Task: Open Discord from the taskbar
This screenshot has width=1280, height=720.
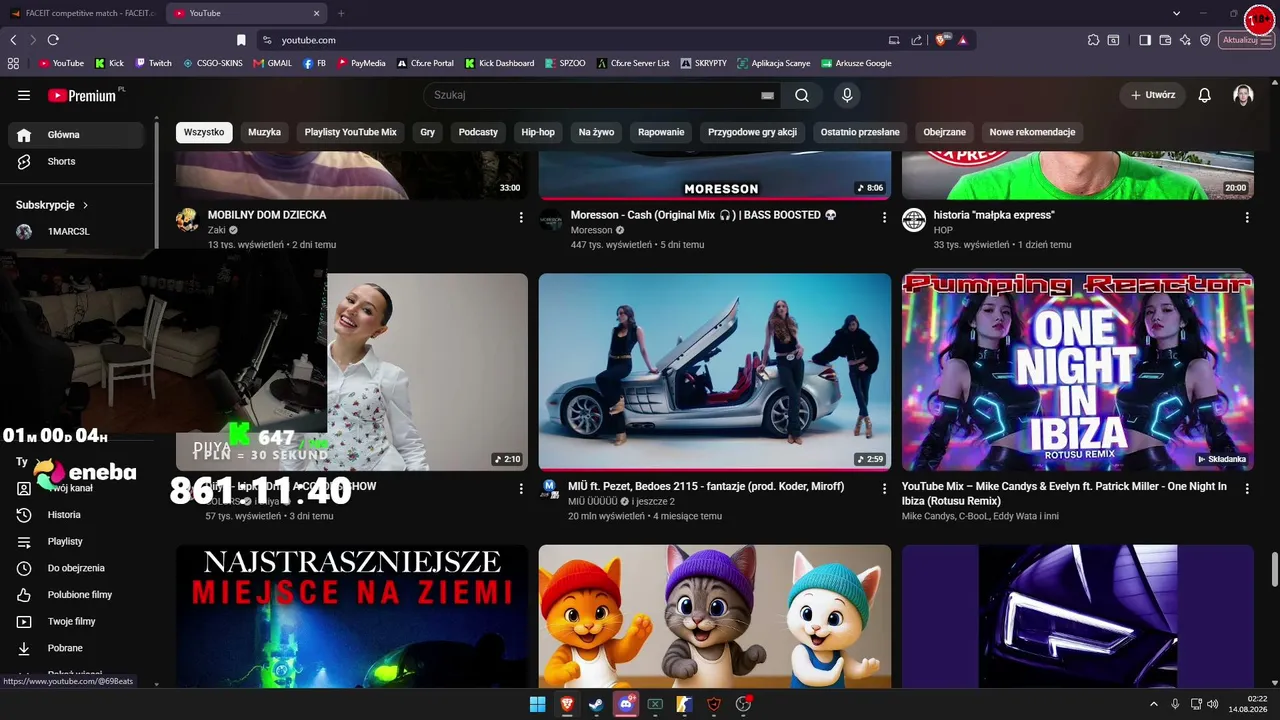Action: click(626, 704)
